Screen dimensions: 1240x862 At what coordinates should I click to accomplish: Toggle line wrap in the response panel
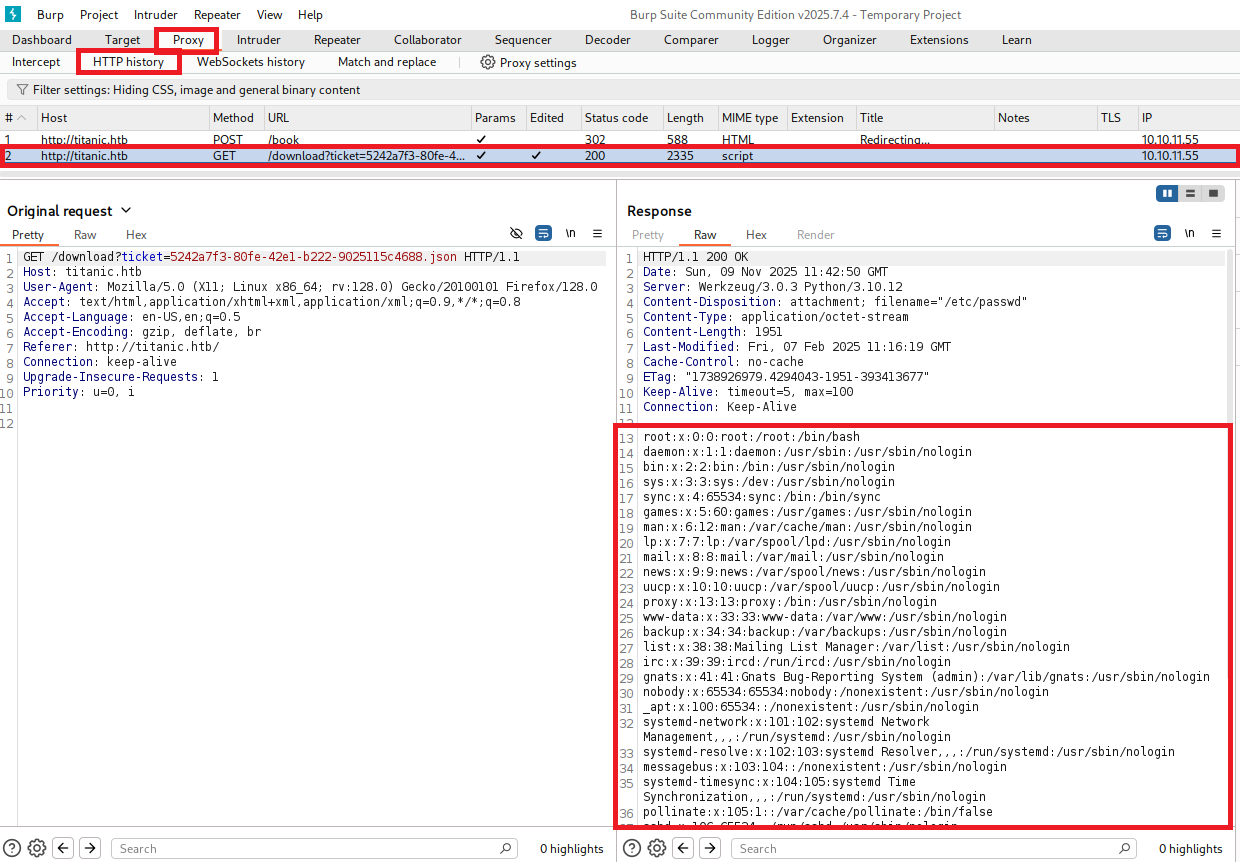coord(1163,234)
